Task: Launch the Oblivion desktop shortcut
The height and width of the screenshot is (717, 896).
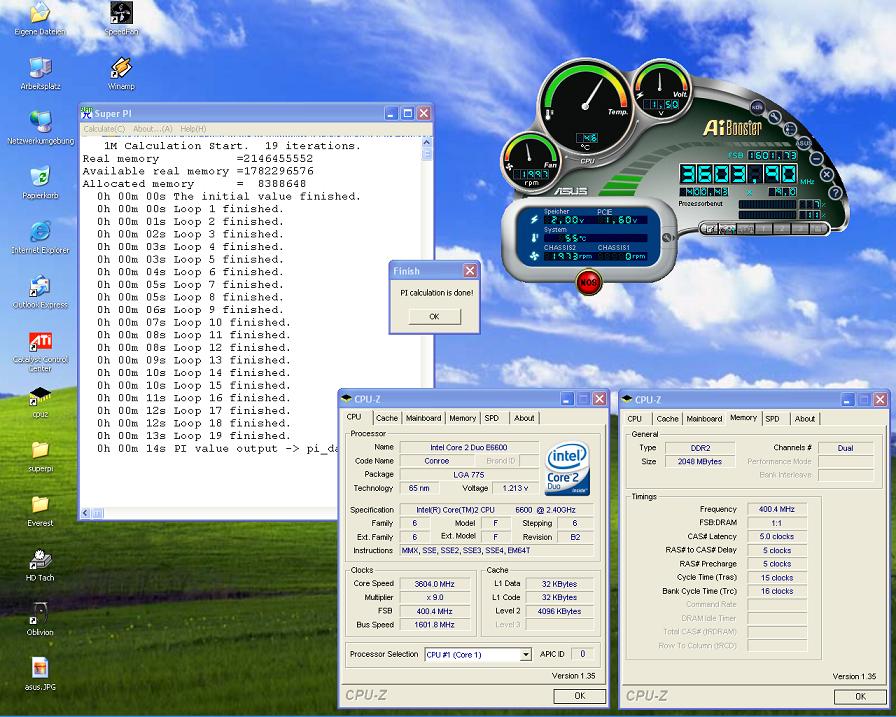Action: (40, 619)
